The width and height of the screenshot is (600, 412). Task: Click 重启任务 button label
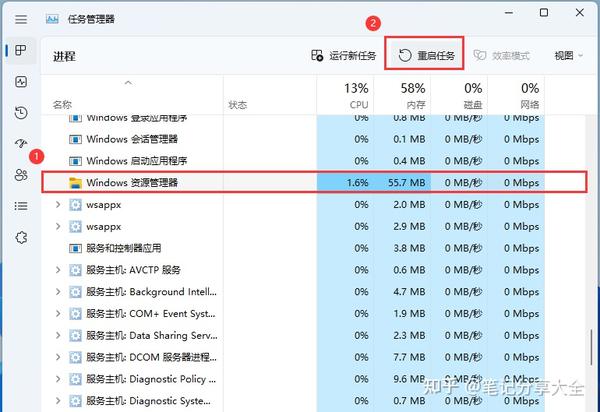point(436,56)
